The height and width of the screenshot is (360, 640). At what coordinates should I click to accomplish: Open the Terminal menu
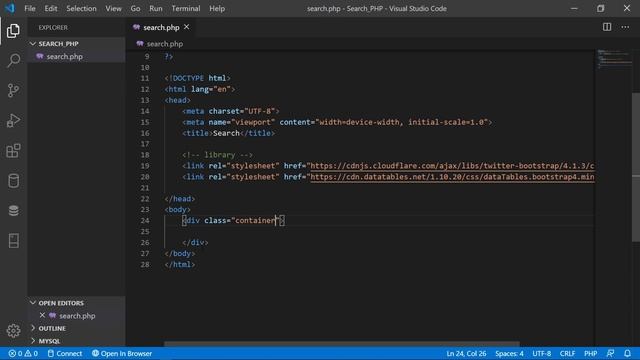pyautogui.click(x=186, y=8)
